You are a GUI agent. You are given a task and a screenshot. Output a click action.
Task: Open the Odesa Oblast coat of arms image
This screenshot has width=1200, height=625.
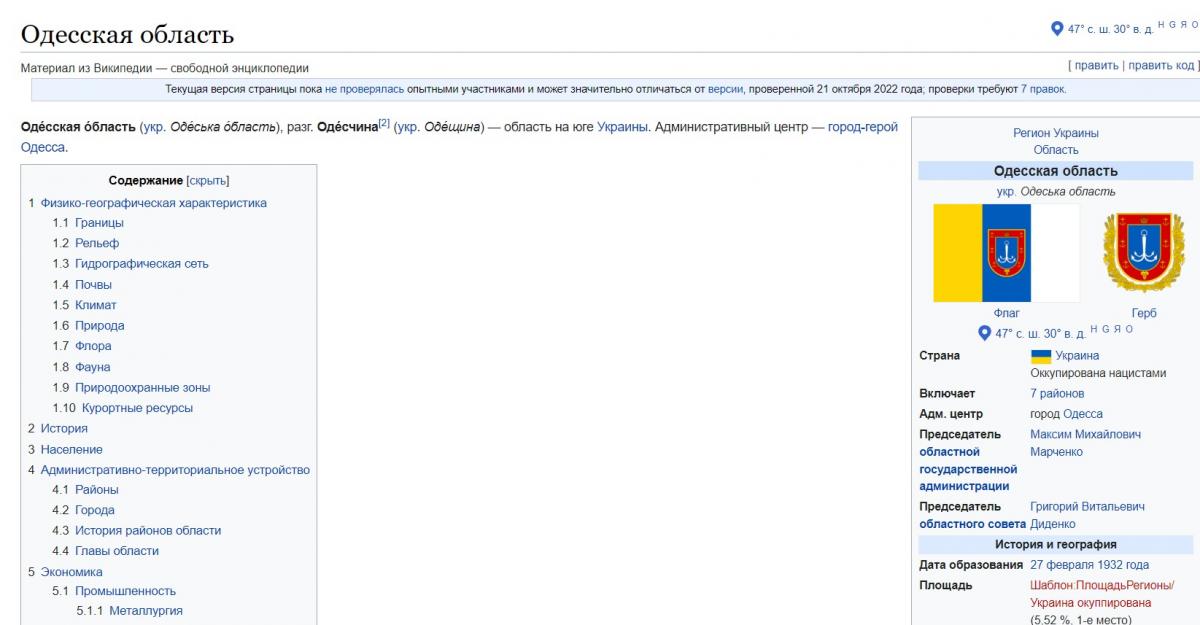click(1143, 253)
